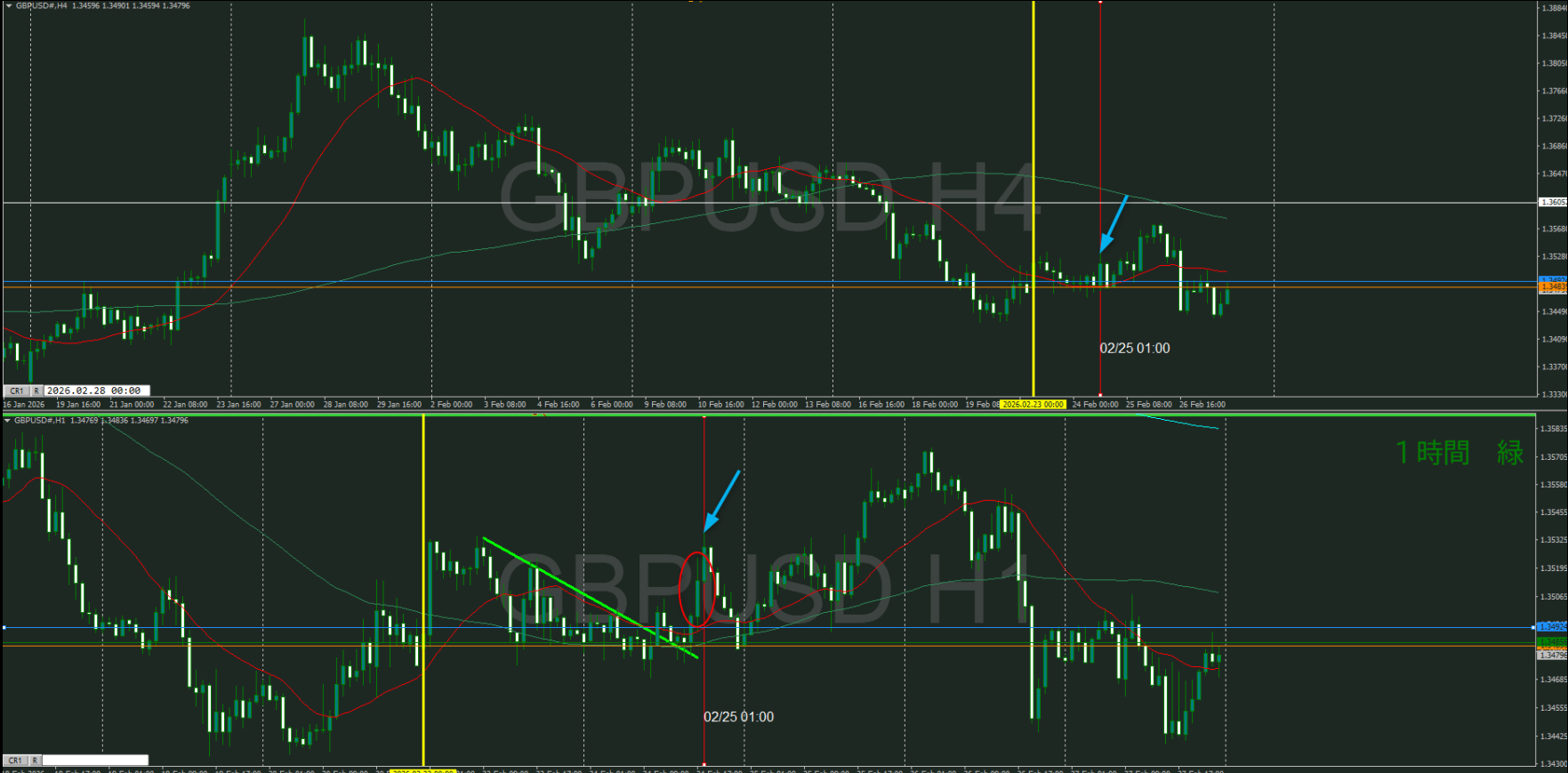
Task: Click the date field showing 2026.02.28 00:00
Action: 96,391
